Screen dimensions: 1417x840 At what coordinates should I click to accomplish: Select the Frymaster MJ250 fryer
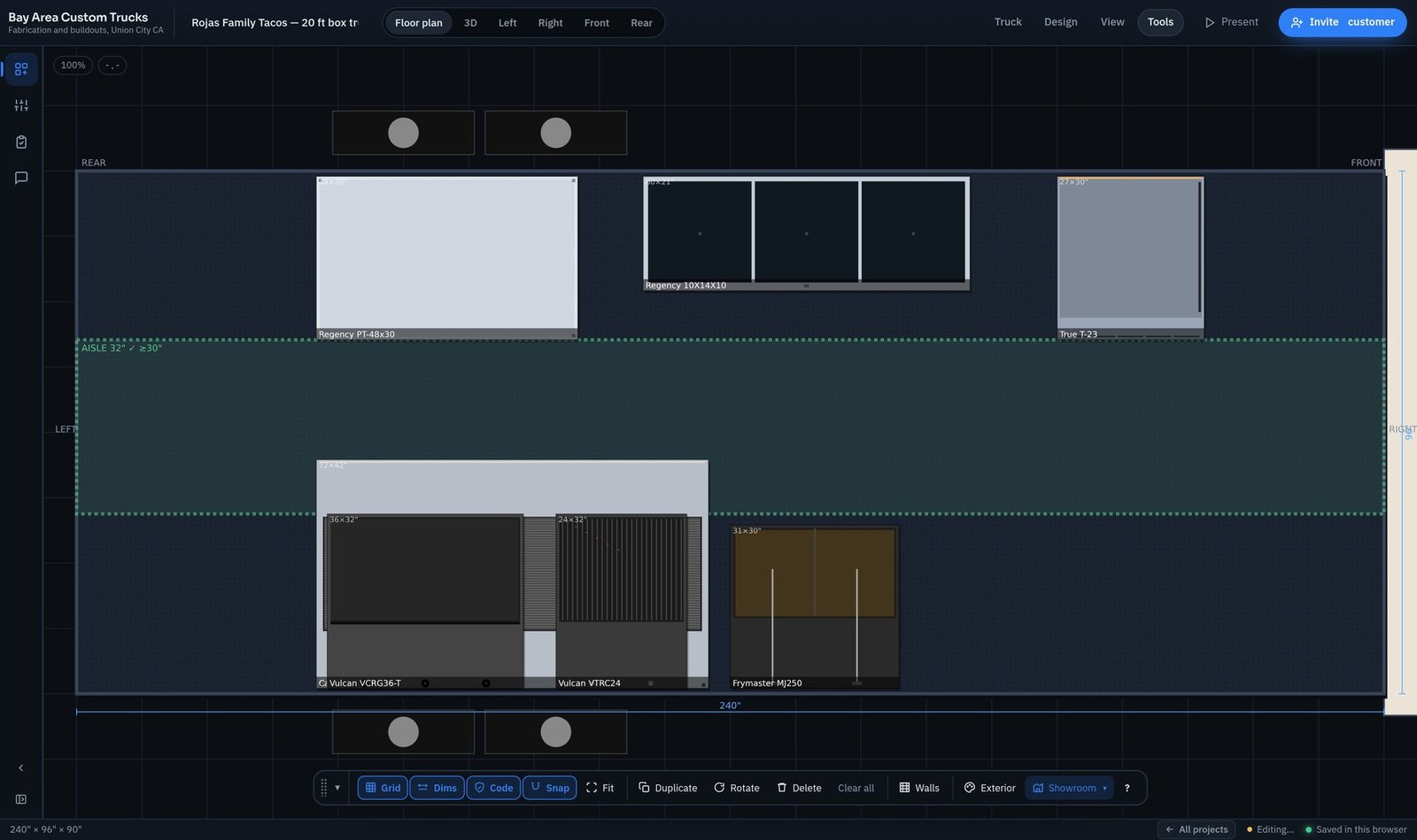[815, 607]
